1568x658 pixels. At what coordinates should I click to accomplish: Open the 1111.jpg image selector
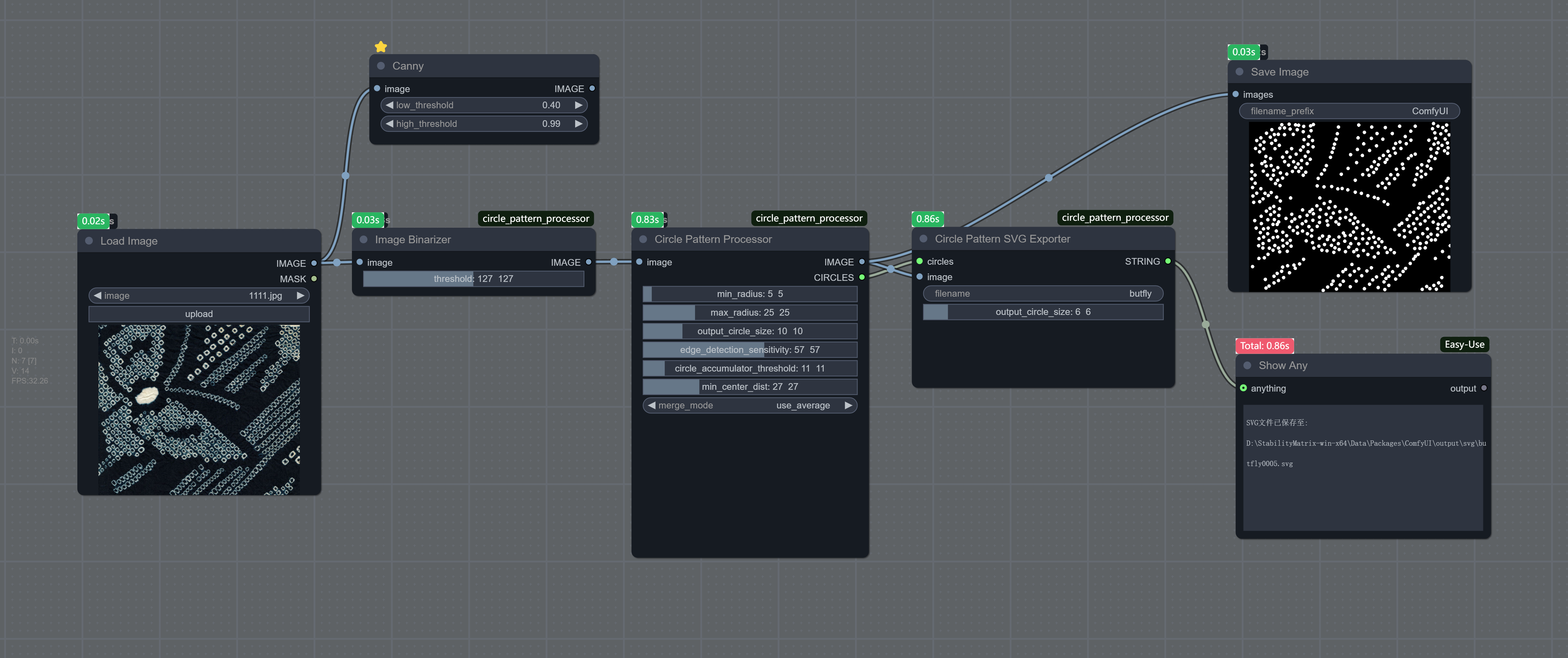tap(199, 296)
